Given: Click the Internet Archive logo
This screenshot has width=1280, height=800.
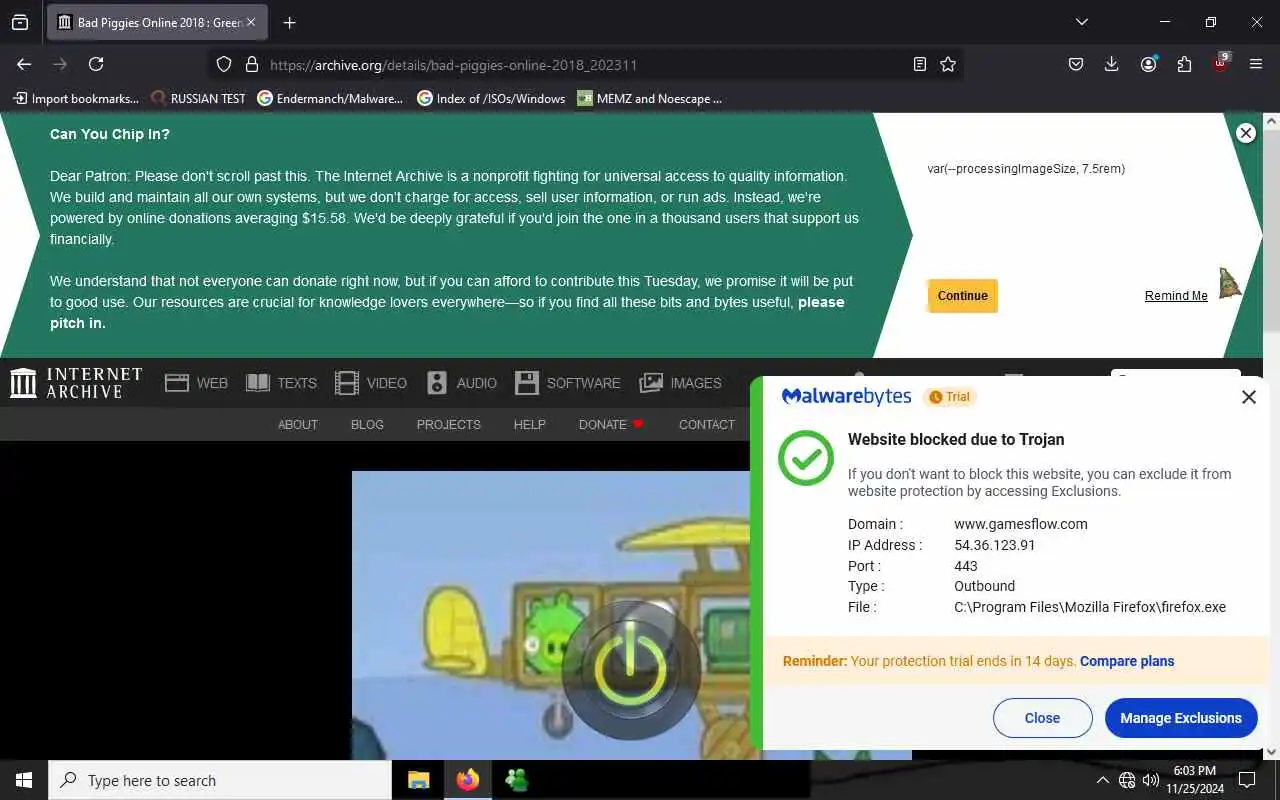Looking at the screenshot, I should tap(76, 383).
